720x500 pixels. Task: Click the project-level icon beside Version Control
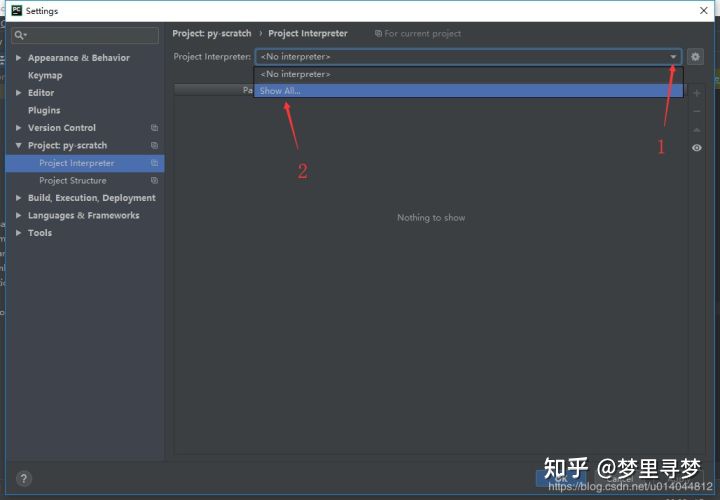154,128
